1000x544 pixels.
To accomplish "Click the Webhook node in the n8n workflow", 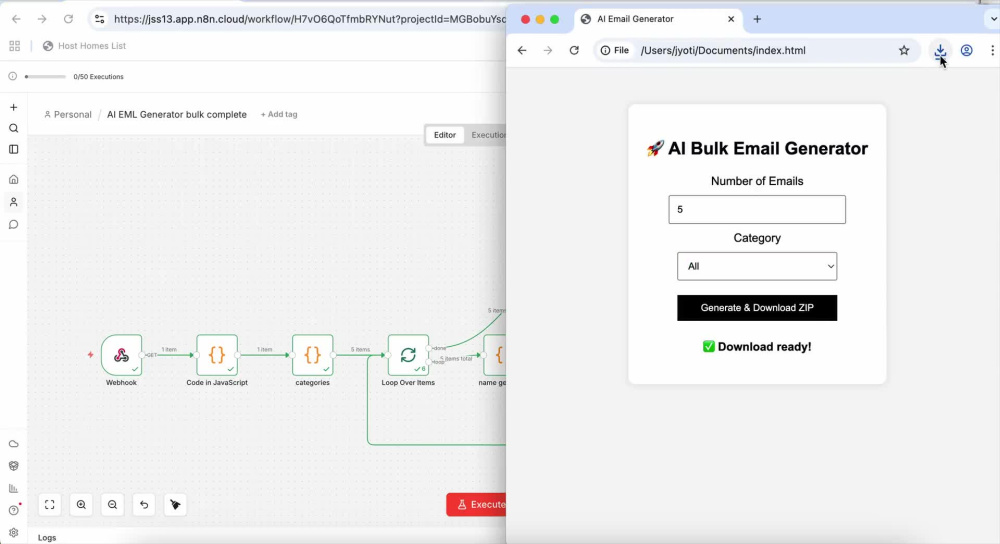I will click(x=121, y=355).
